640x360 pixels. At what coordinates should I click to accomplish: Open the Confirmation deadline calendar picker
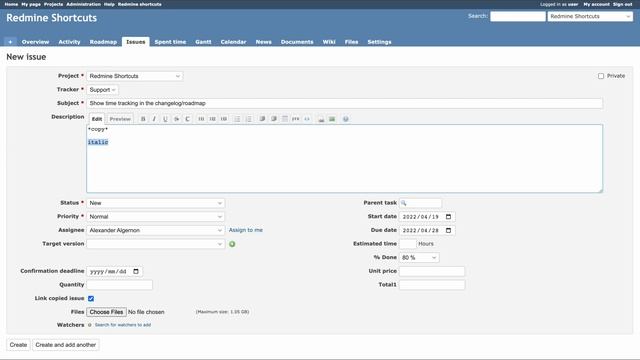pos(136,271)
